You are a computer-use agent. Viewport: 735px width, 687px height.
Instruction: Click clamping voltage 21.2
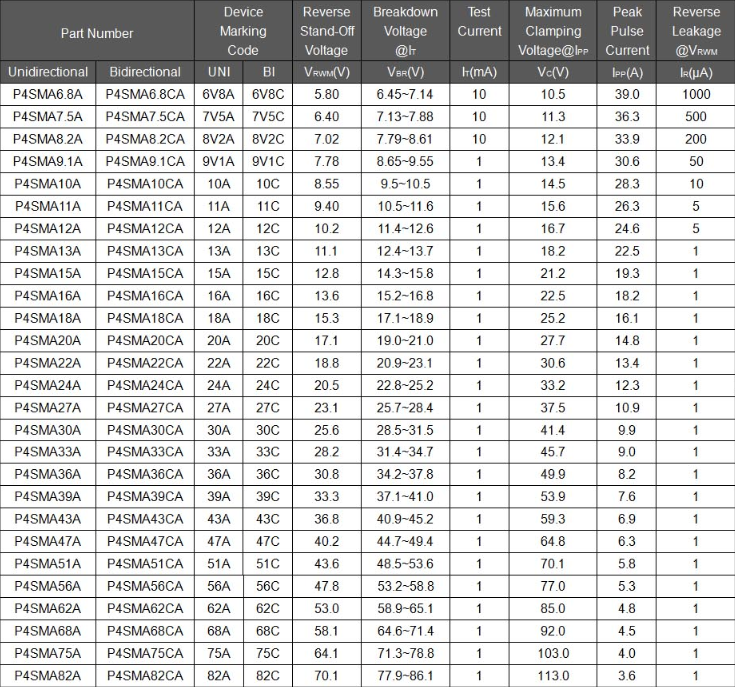553,273
